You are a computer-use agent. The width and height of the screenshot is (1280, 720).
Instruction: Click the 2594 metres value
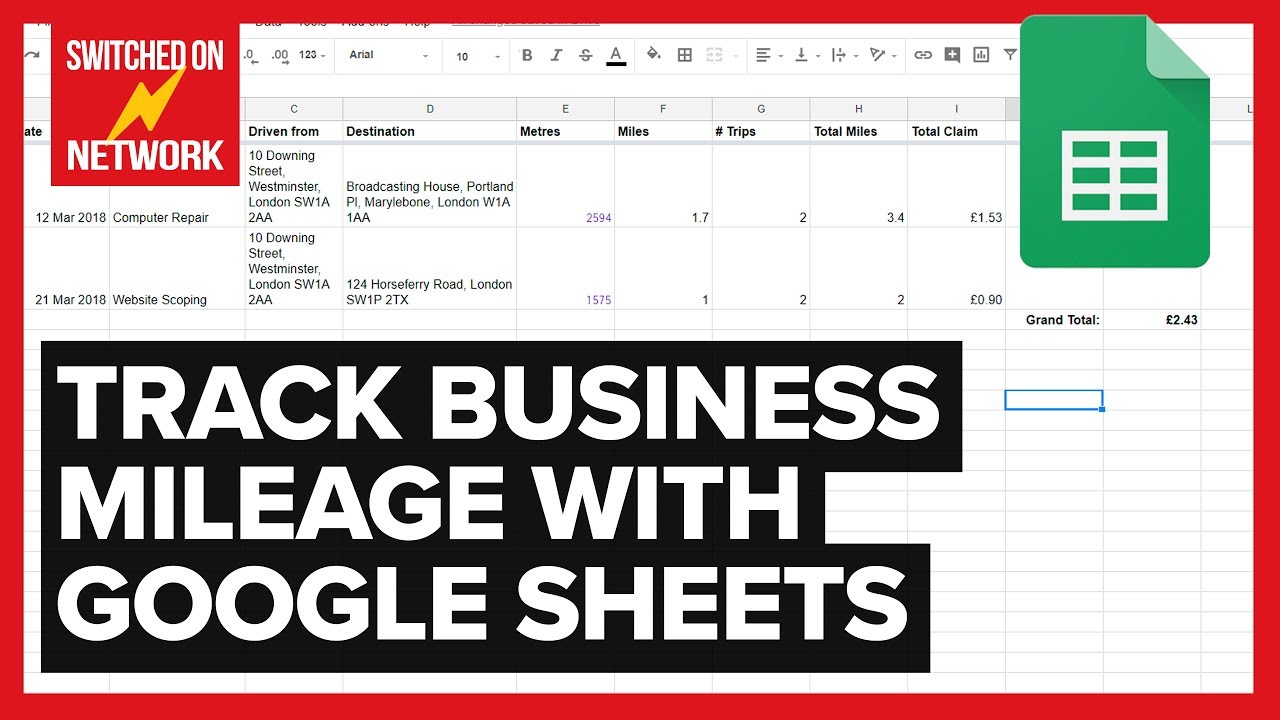pos(599,218)
